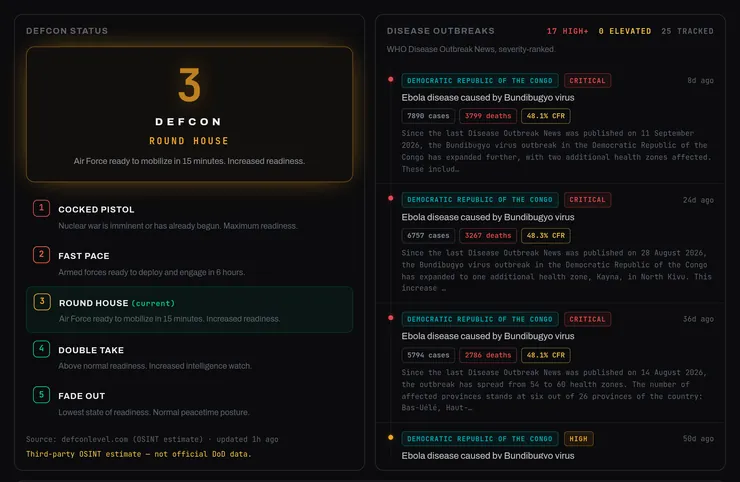The height and width of the screenshot is (482, 740).
Task: Click the 'Third-party OSINT estimate' disclaimer
Action: (x=139, y=454)
